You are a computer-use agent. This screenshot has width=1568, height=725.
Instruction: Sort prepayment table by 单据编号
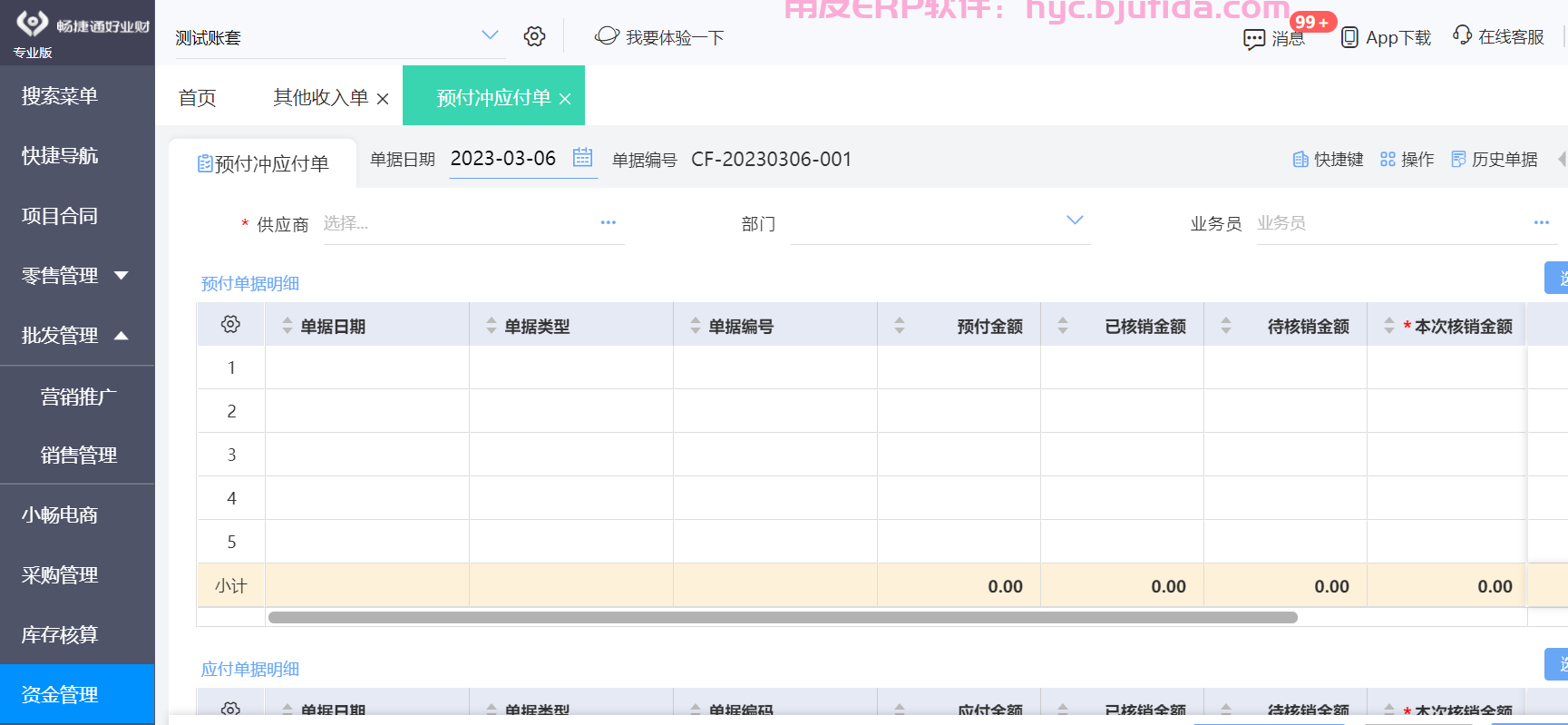(x=696, y=326)
